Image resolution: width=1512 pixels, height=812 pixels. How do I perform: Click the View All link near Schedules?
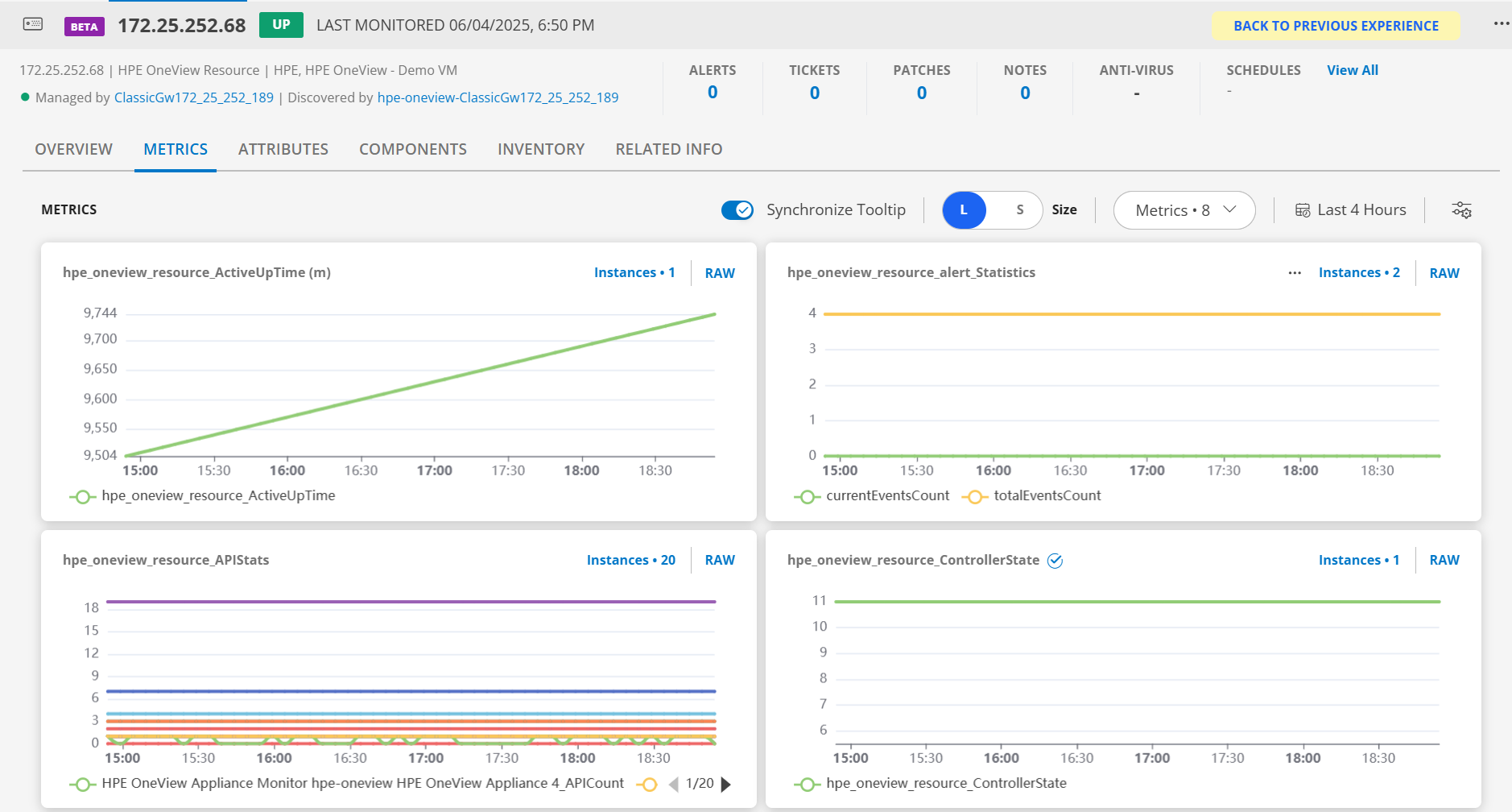tap(1352, 70)
